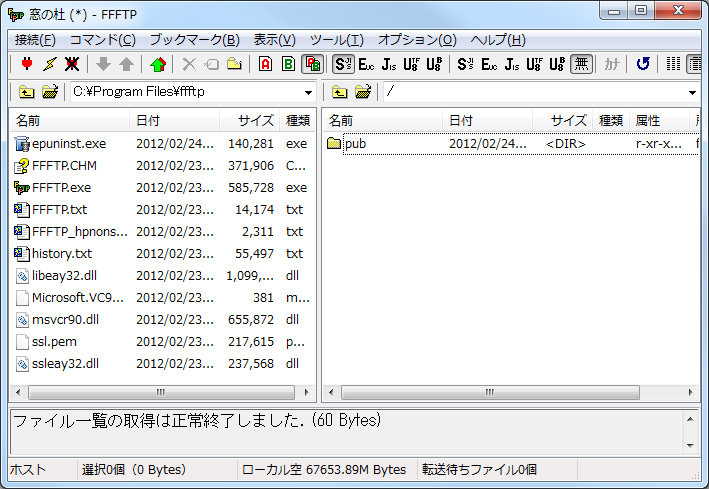Click the lightning bolt Quick Connect icon
This screenshot has height=489, width=709.
click(x=50, y=64)
